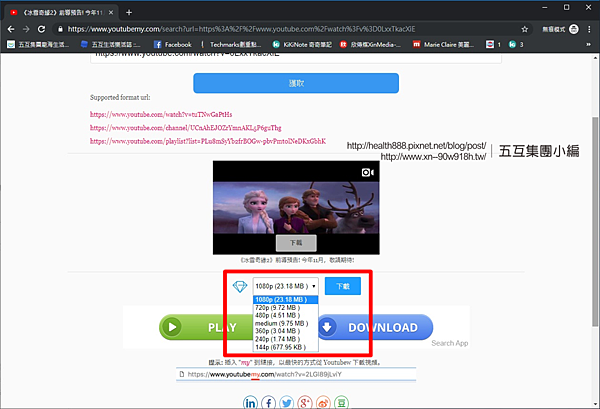The image size is (600, 409).
Task: Share via the Twitter icon
Action: click(x=287, y=402)
